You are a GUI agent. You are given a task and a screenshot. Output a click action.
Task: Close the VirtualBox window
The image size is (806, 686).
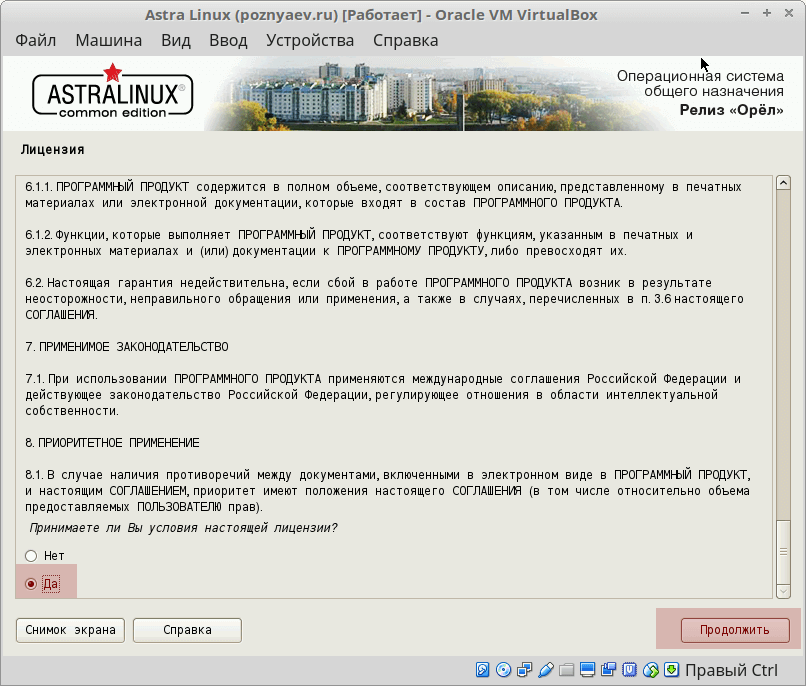[x=789, y=13]
